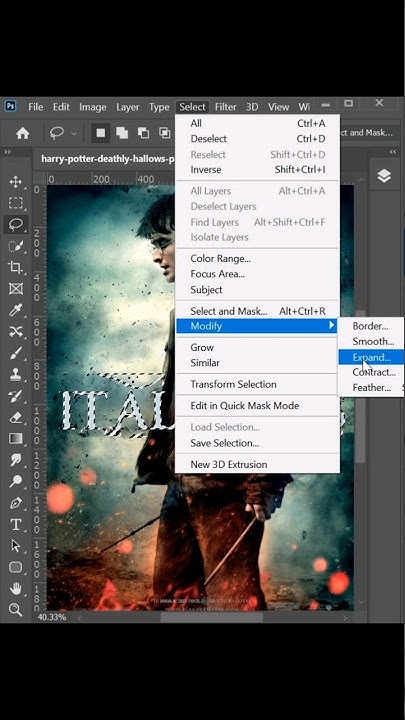The width and height of the screenshot is (405, 720).
Task: Expand the toolbox with double arrows
Action: coord(7,152)
